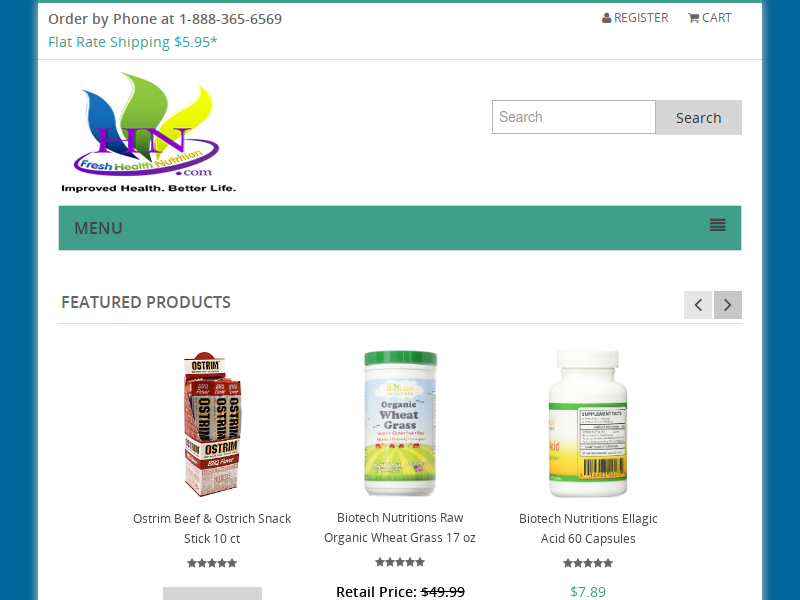Click Wheat Grass star rating
The height and width of the screenshot is (600, 800).
pyautogui.click(x=400, y=562)
